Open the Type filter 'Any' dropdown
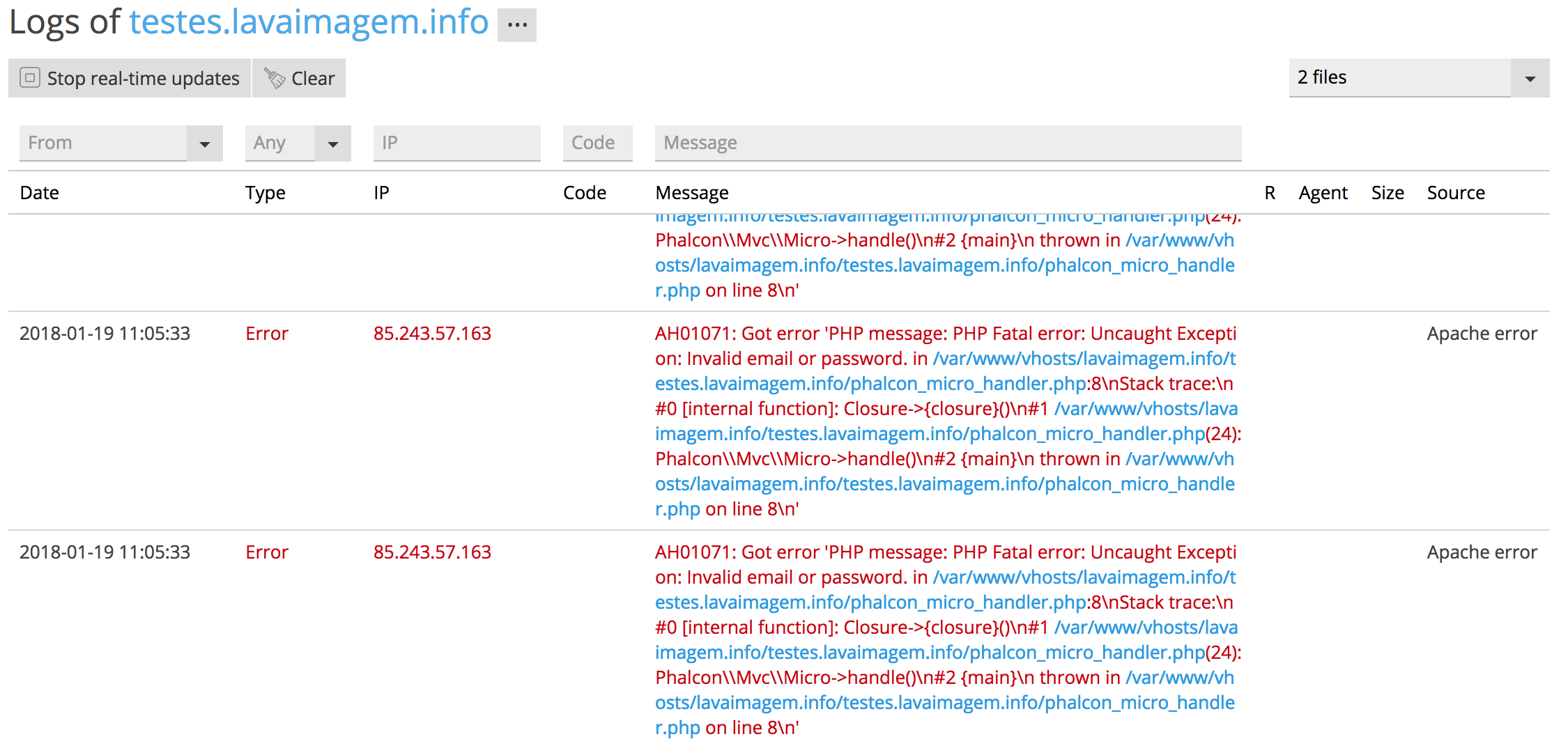 [x=334, y=143]
